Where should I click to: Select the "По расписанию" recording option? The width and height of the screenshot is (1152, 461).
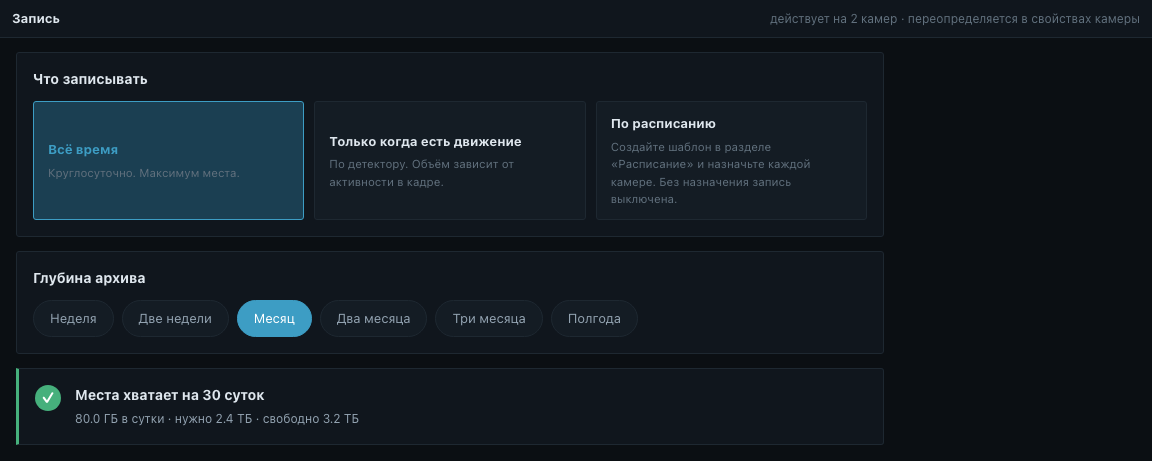pos(731,160)
